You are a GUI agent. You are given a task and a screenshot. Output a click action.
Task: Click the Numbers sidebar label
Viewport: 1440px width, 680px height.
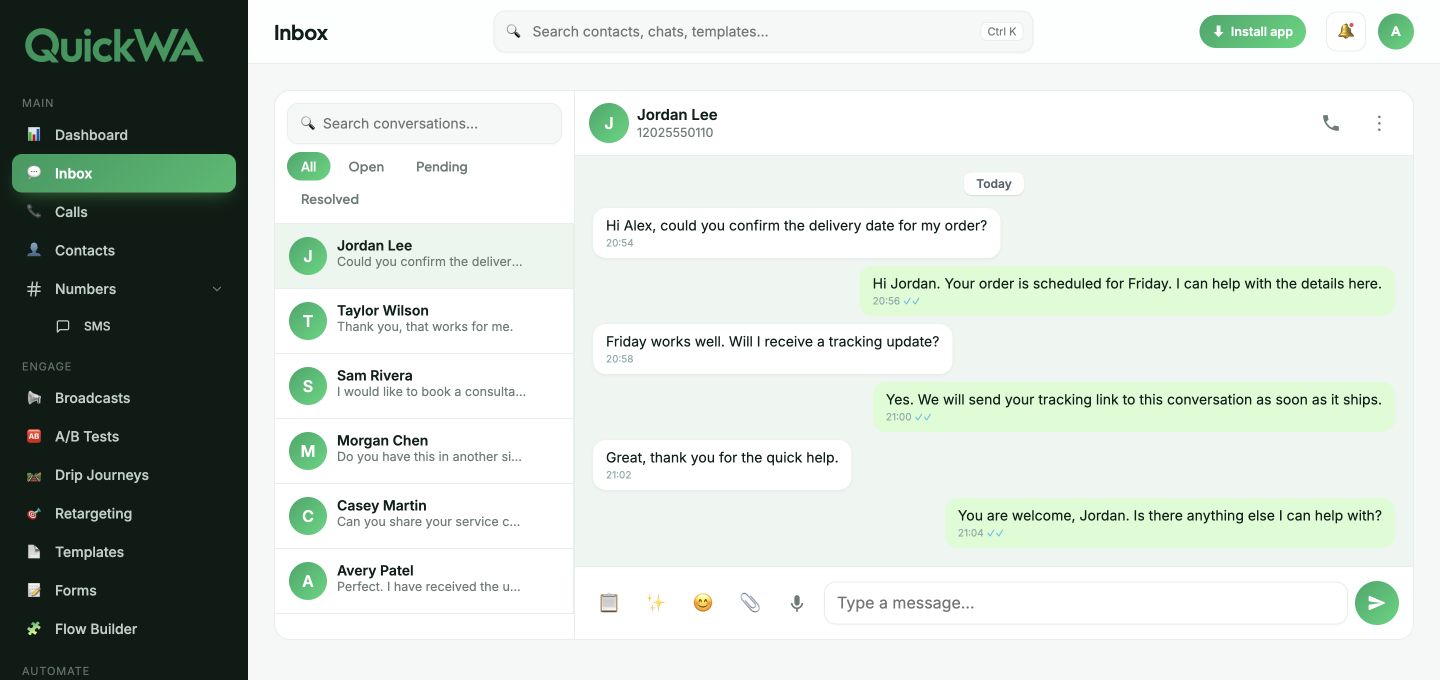86,289
